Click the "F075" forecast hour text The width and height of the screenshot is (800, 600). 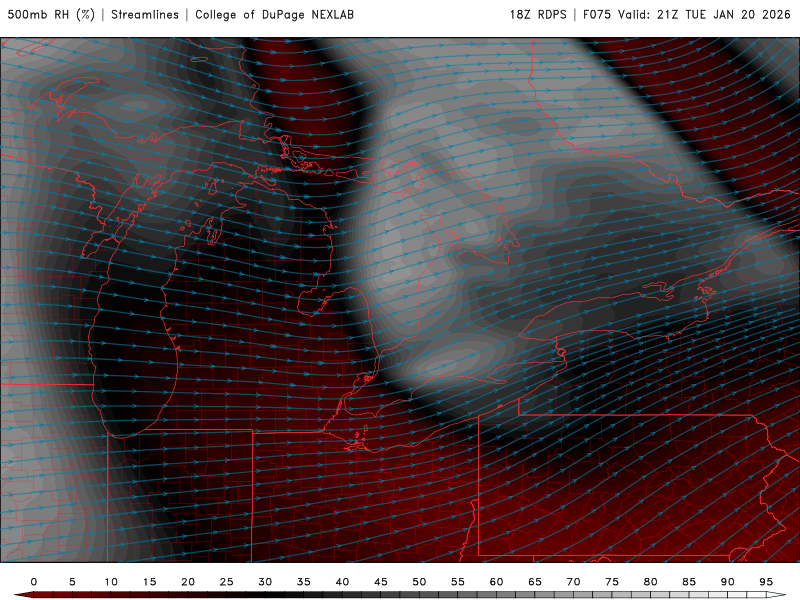pos(597,14)
